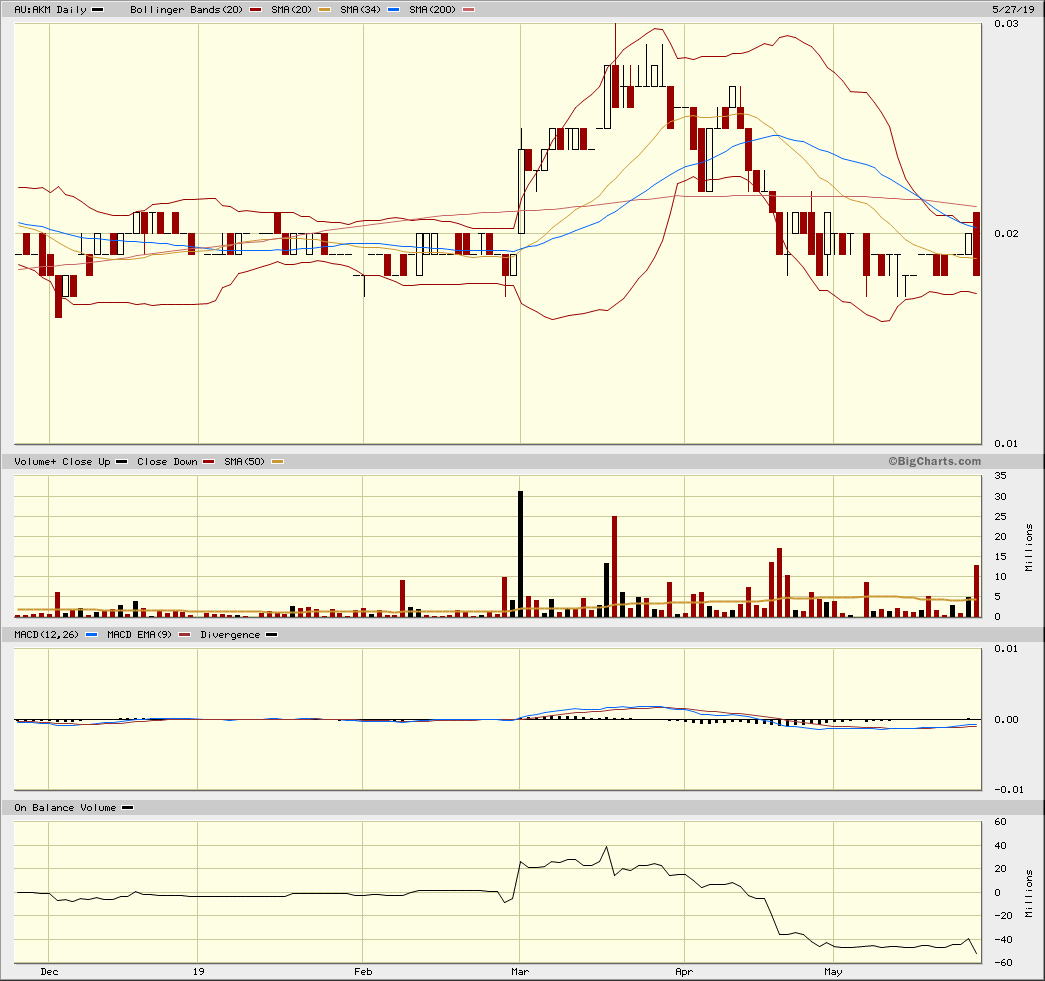
Task: Click the Divergence legend label
Action: 230,634
